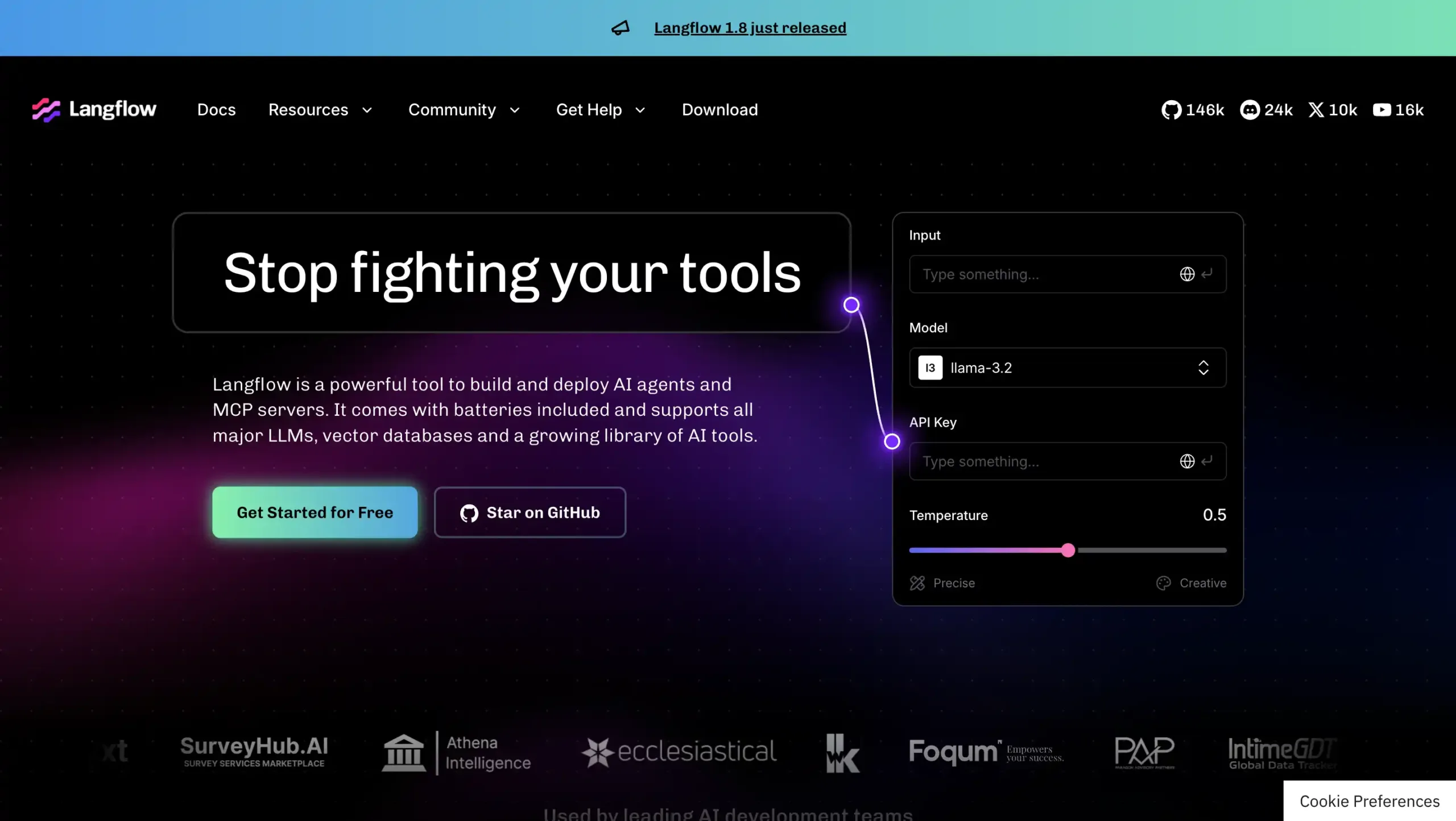Open the YouTube channel icon

(1382, 109)
